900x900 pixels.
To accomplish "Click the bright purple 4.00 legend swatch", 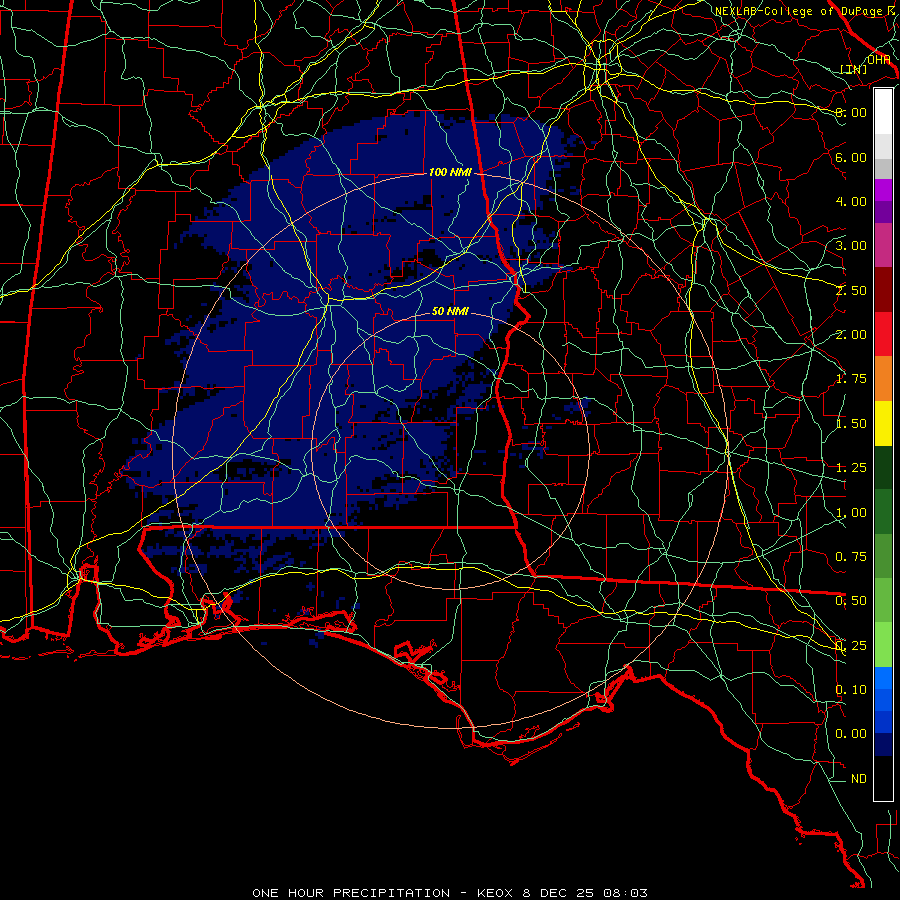I will point(883,190).
